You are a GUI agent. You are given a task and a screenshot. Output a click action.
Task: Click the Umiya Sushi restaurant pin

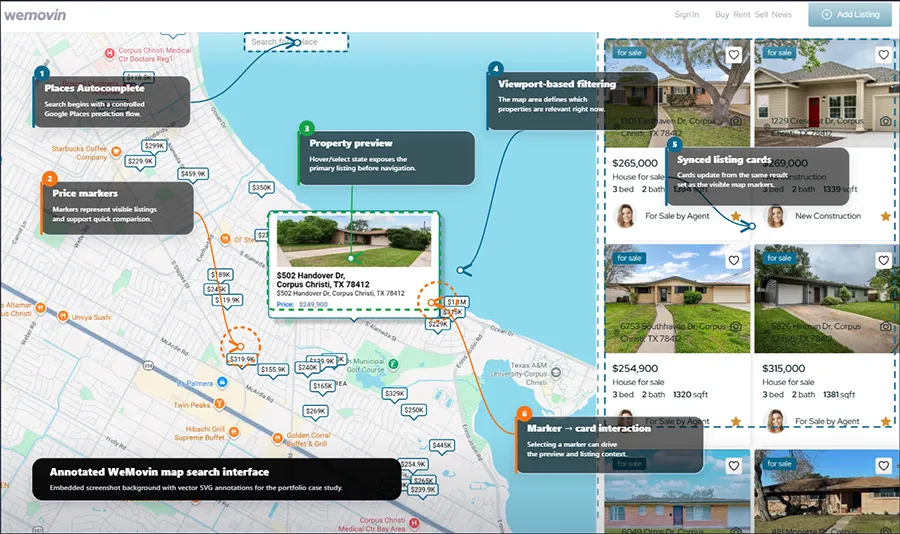(63, 316)
